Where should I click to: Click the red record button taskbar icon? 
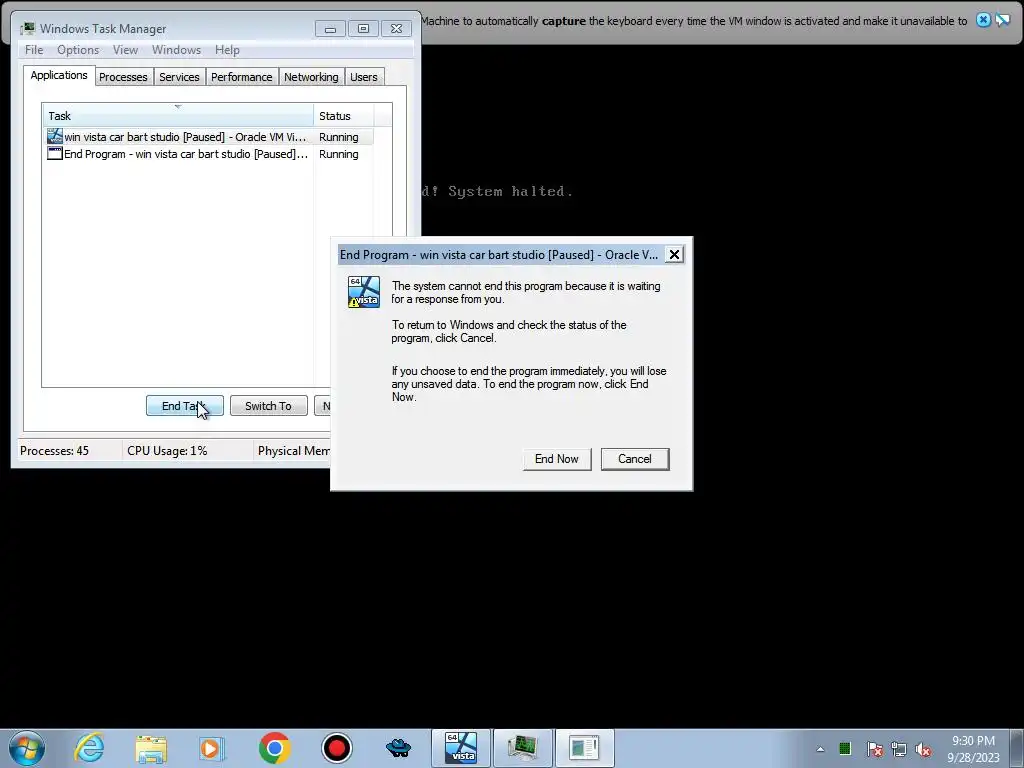[337, 748]
